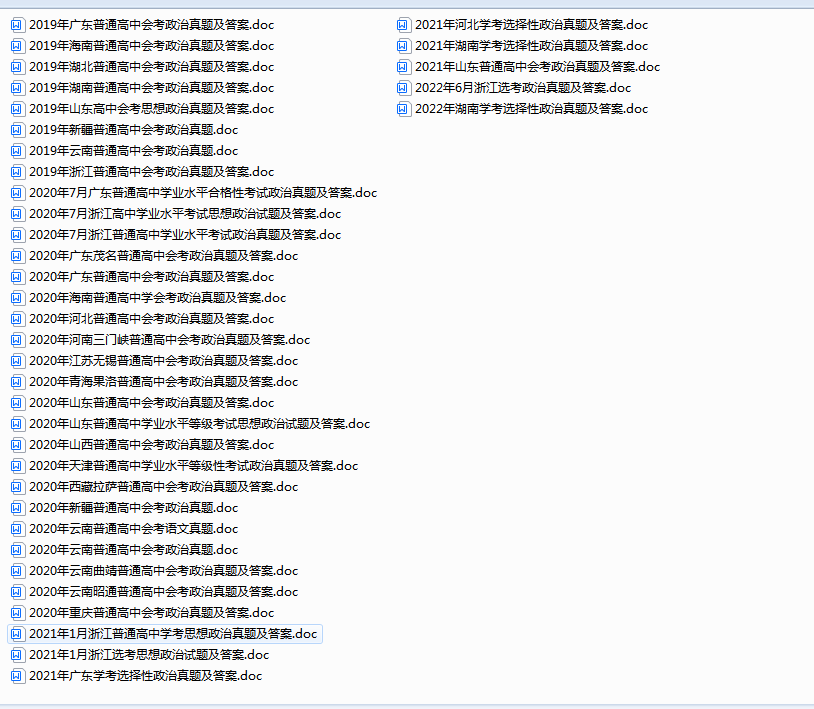Viewport: 814px width, 709px height.
Task: Select the 2019年山东高中会考思想政治 file name
Action: (x=151, y=108)
